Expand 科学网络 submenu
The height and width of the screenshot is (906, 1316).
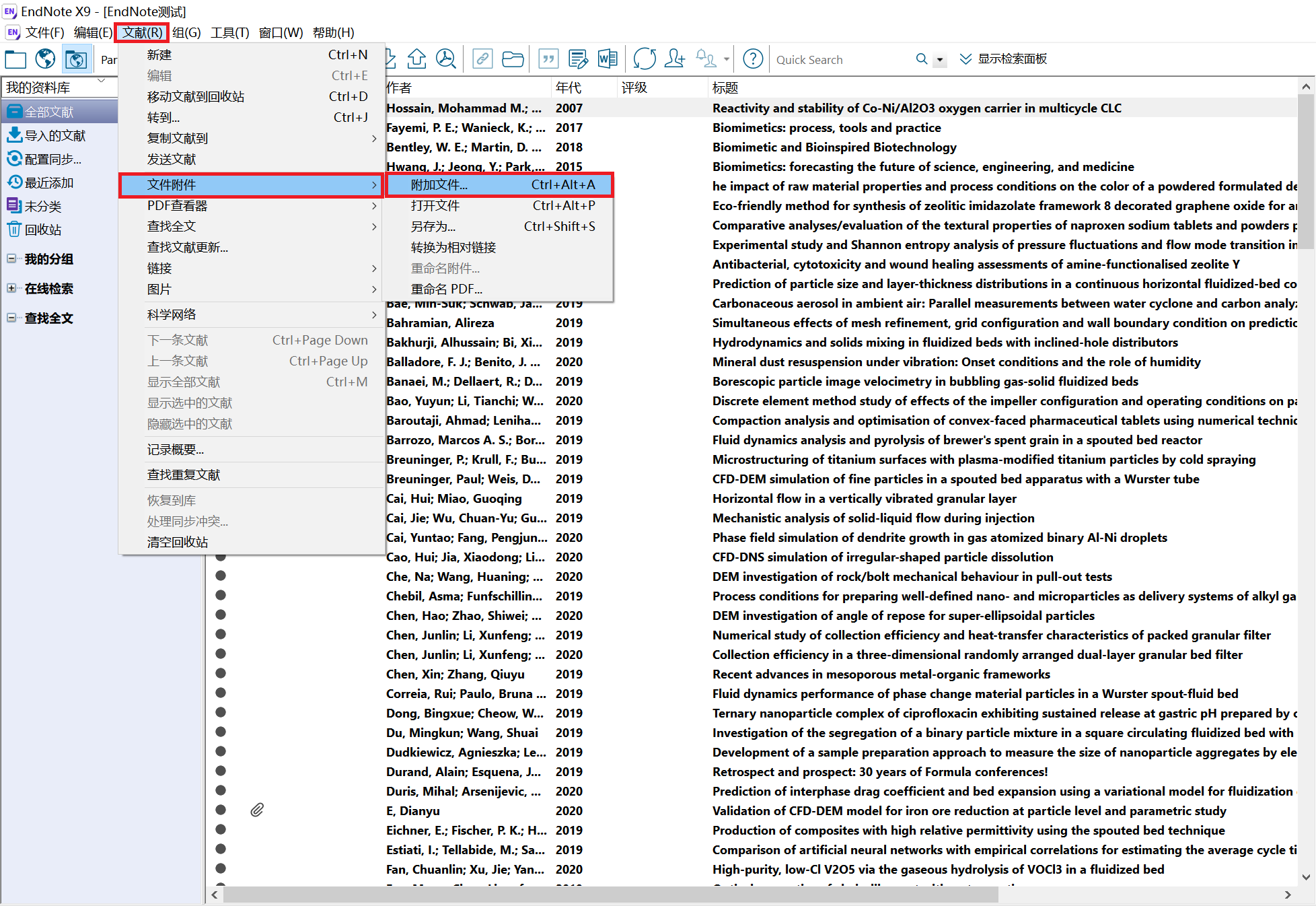(x=252, y=314)
